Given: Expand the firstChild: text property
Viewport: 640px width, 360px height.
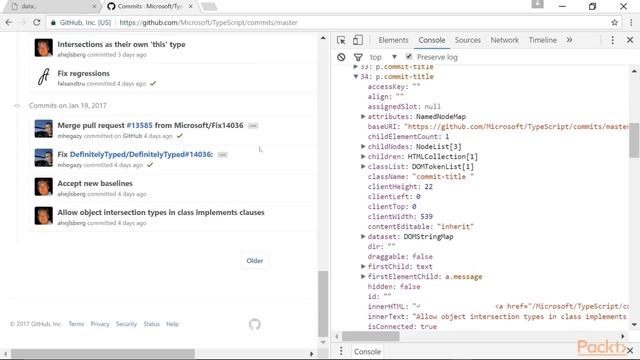Looking at the screenshot, I should click(x=363, y=267).
